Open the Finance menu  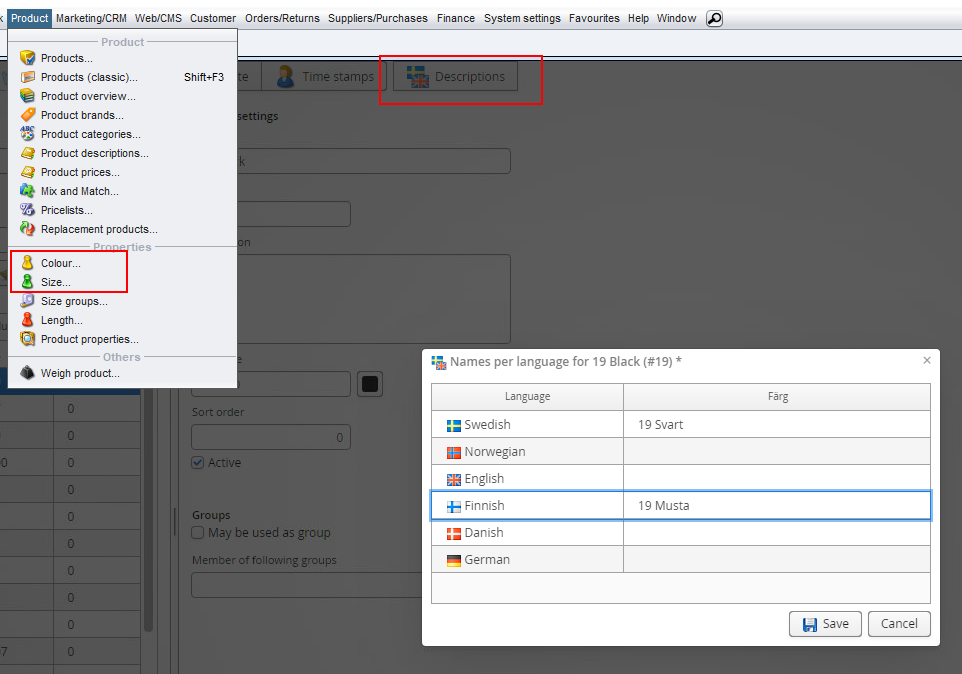[456, 18]
